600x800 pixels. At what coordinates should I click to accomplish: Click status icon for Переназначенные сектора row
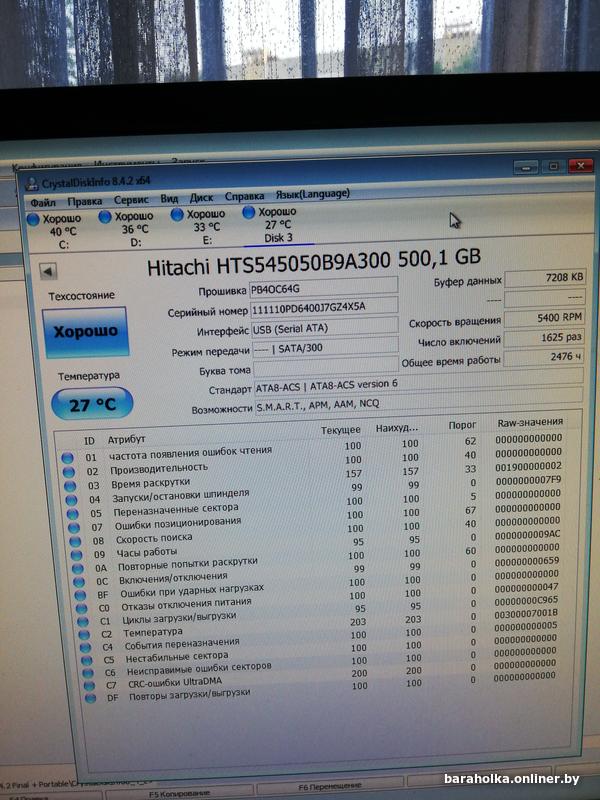72,514
